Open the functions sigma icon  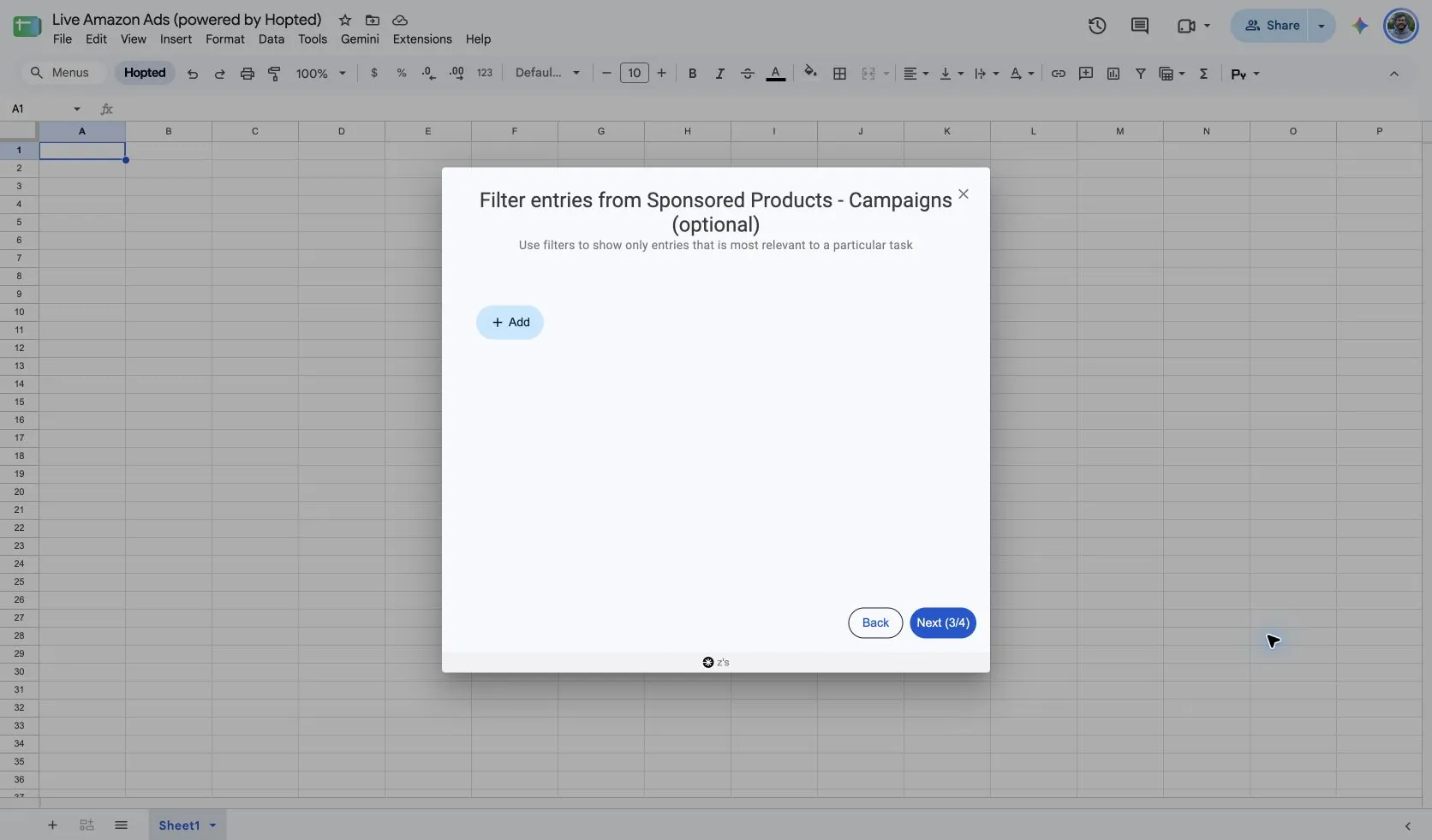tap(1204, 74)
